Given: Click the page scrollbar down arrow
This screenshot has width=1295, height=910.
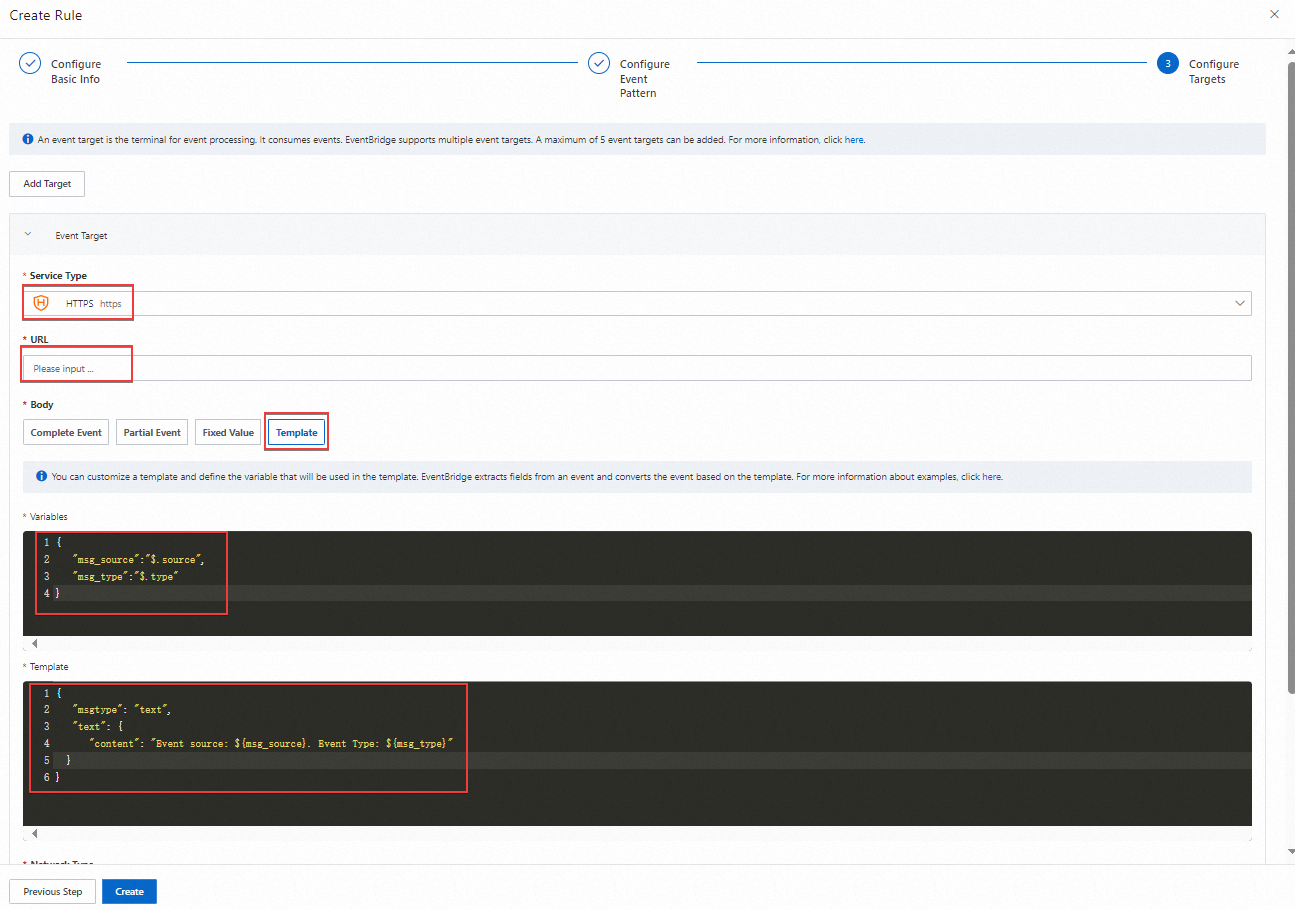Looking at the screenshot, I should 1290,851.
